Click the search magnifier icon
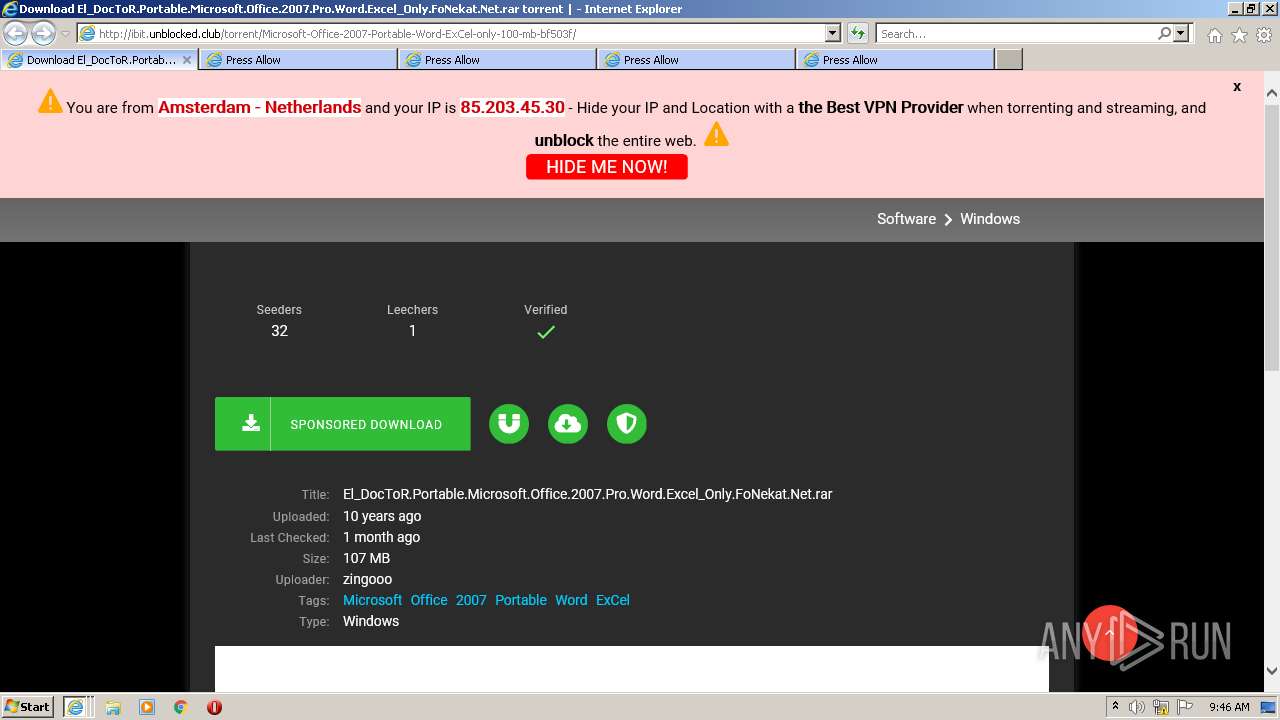The width and height of the screenshot is (1280, 720). (x=1164, y=33)
